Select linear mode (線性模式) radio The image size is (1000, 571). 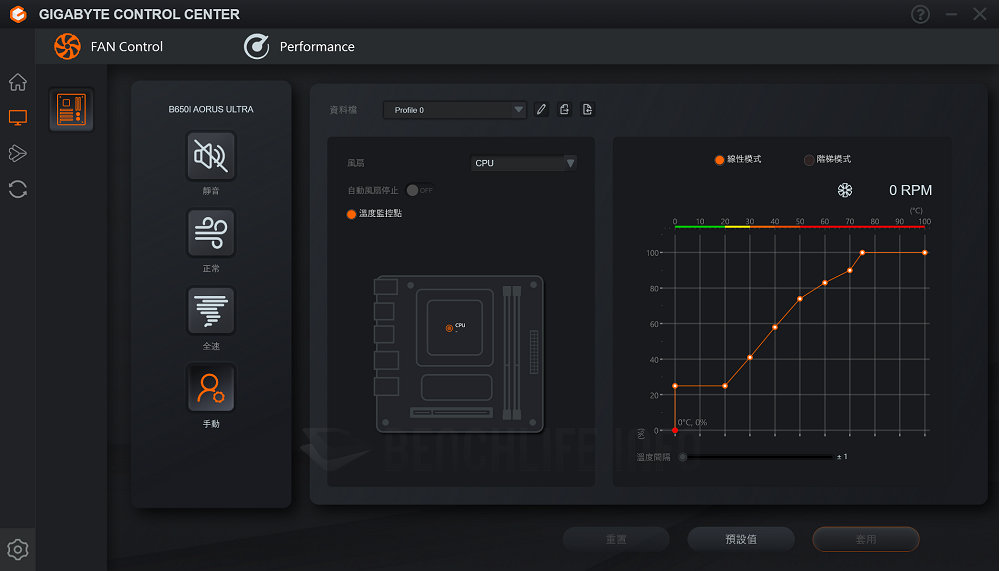(x=719, y=159)
